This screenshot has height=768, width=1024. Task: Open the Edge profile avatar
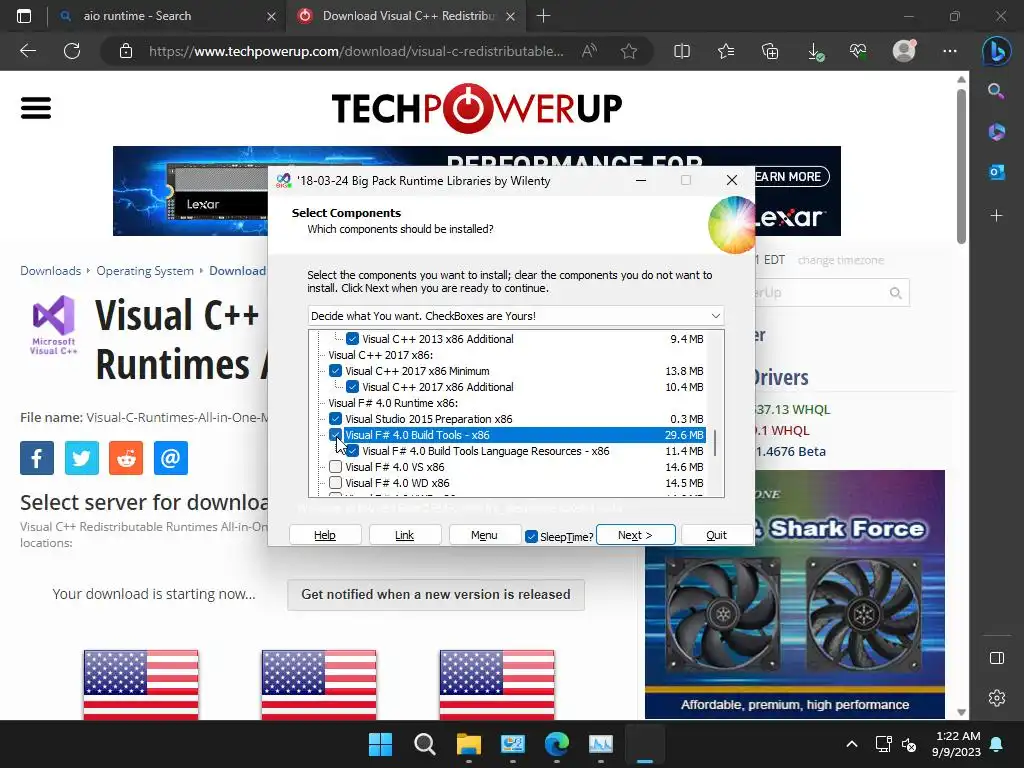click(x=904, y=50)
